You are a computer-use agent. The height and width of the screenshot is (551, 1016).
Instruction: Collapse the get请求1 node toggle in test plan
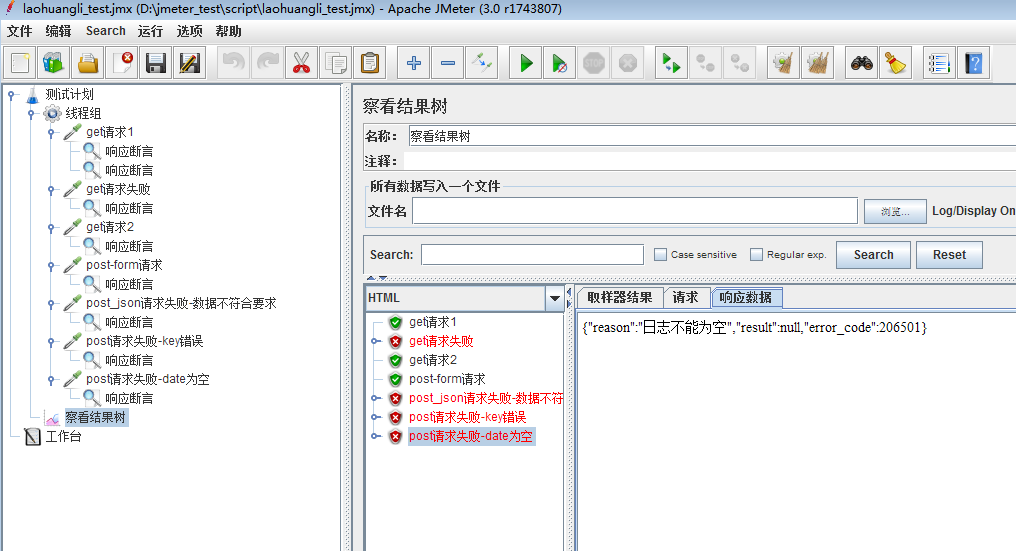[x=51, y=133]
